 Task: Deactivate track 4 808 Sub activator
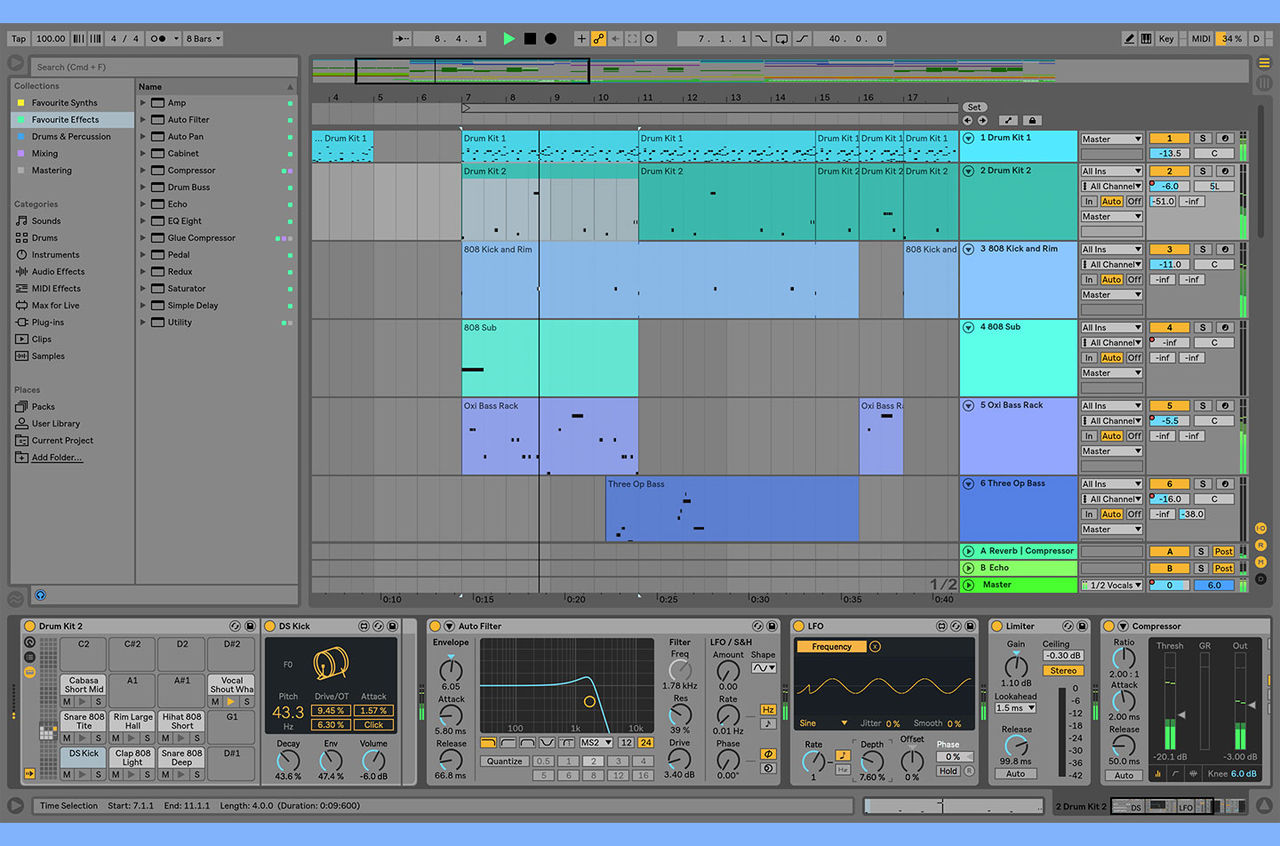tap(1168, 327)
